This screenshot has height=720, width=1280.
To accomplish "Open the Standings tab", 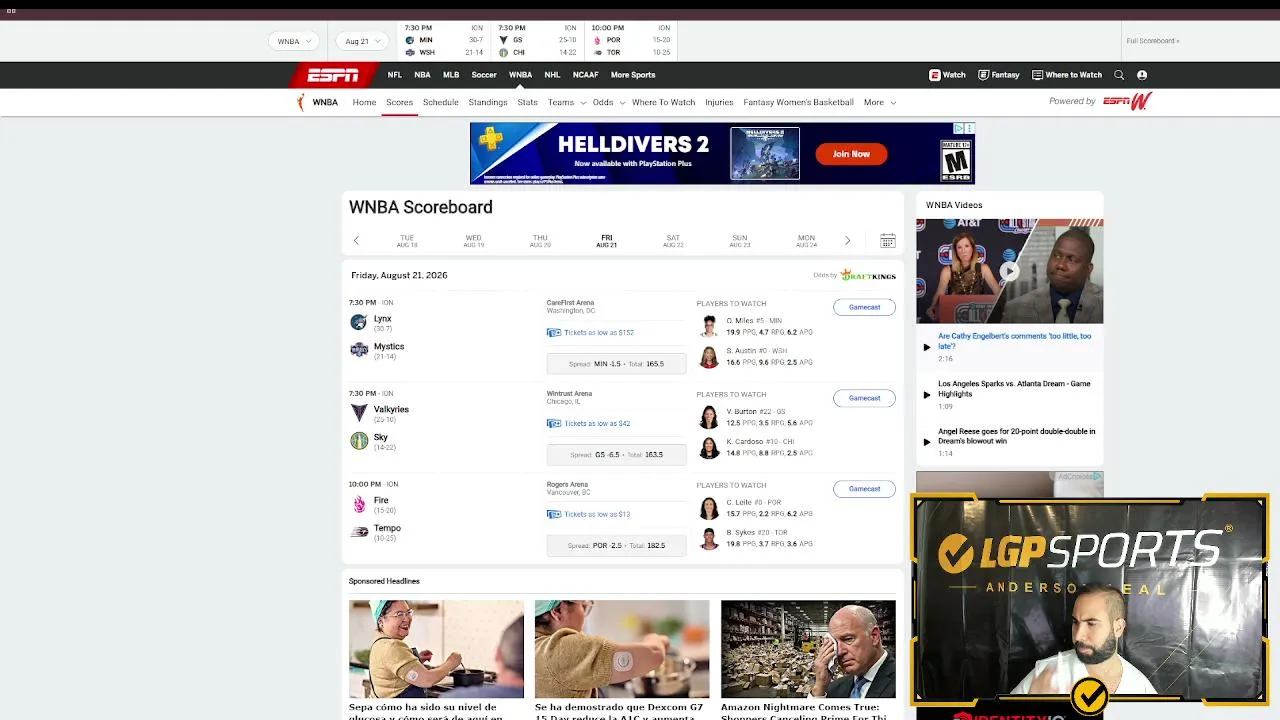I will [x=488, y=102].
